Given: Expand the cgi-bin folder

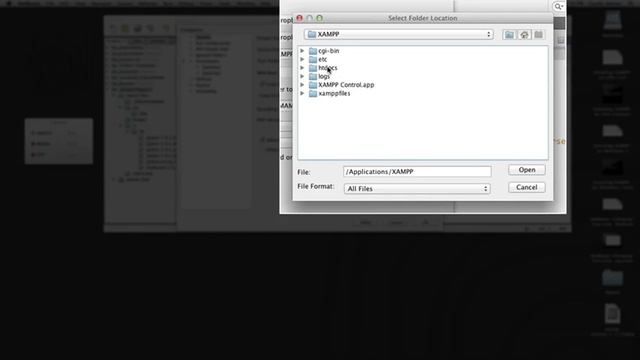Looking at the screenshot, I should pos(302,51).
